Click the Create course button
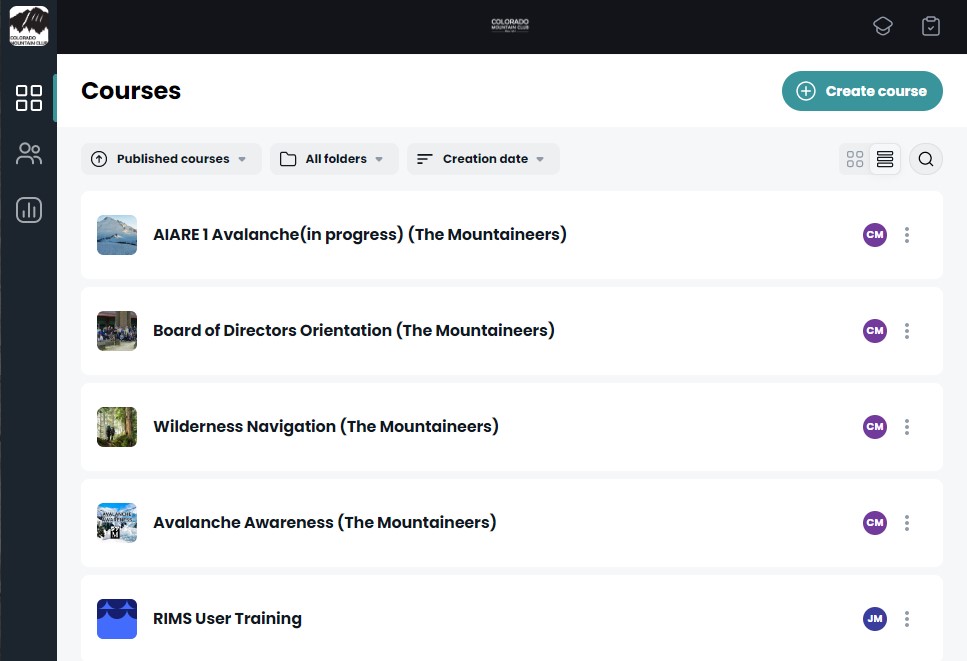967x661 pixels. (862, 91)
